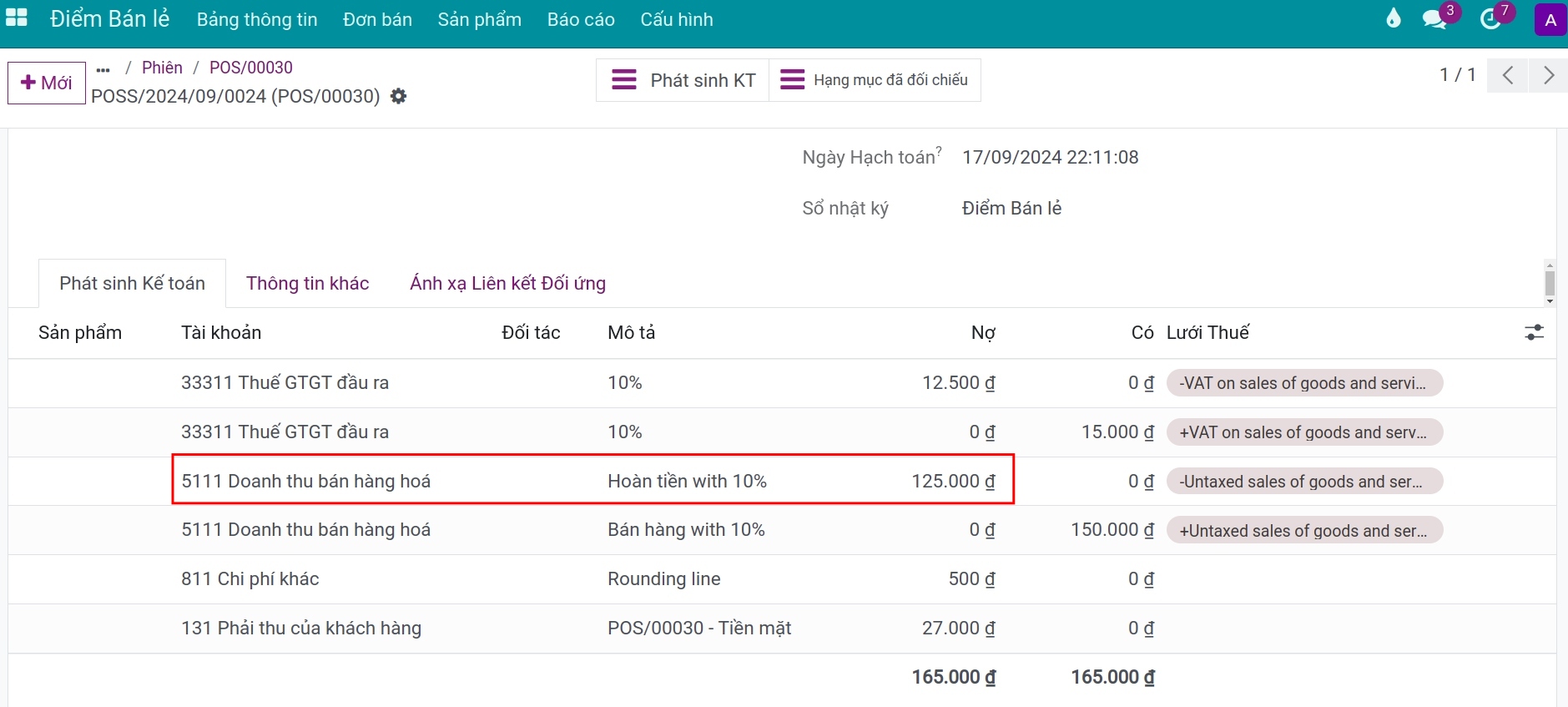Open the Báo cáo menu
The width and height of the screenshot is (1568, 707).
tap(581, 20)
